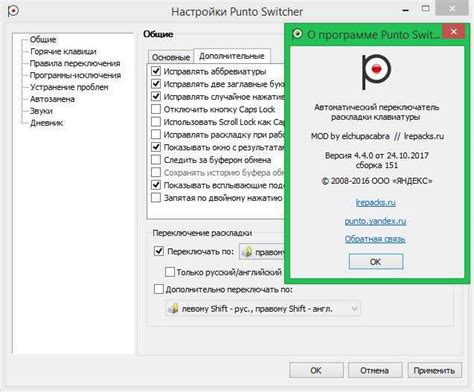Click 'MOD by elchupacabra // lrepacks.ru' text
Viewport: 474px width, 392px height.
coord(377,136)
